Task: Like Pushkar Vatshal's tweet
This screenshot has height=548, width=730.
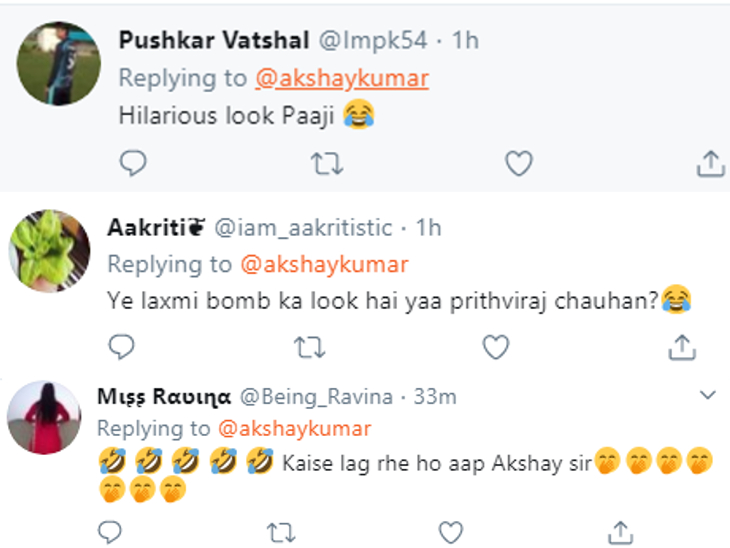Action: pos(518,163)
